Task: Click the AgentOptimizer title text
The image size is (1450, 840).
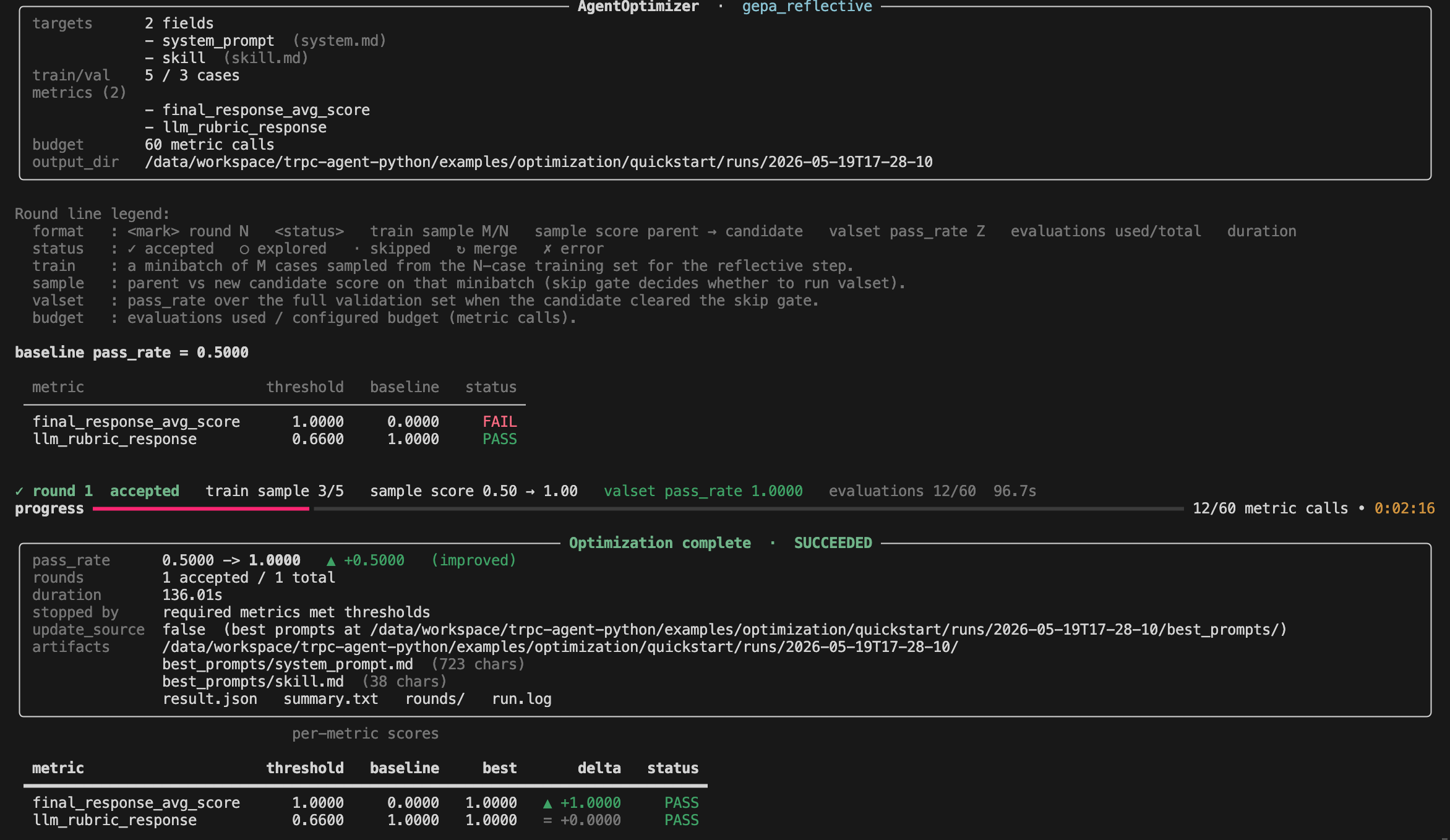Action: [x=638, y=7]
